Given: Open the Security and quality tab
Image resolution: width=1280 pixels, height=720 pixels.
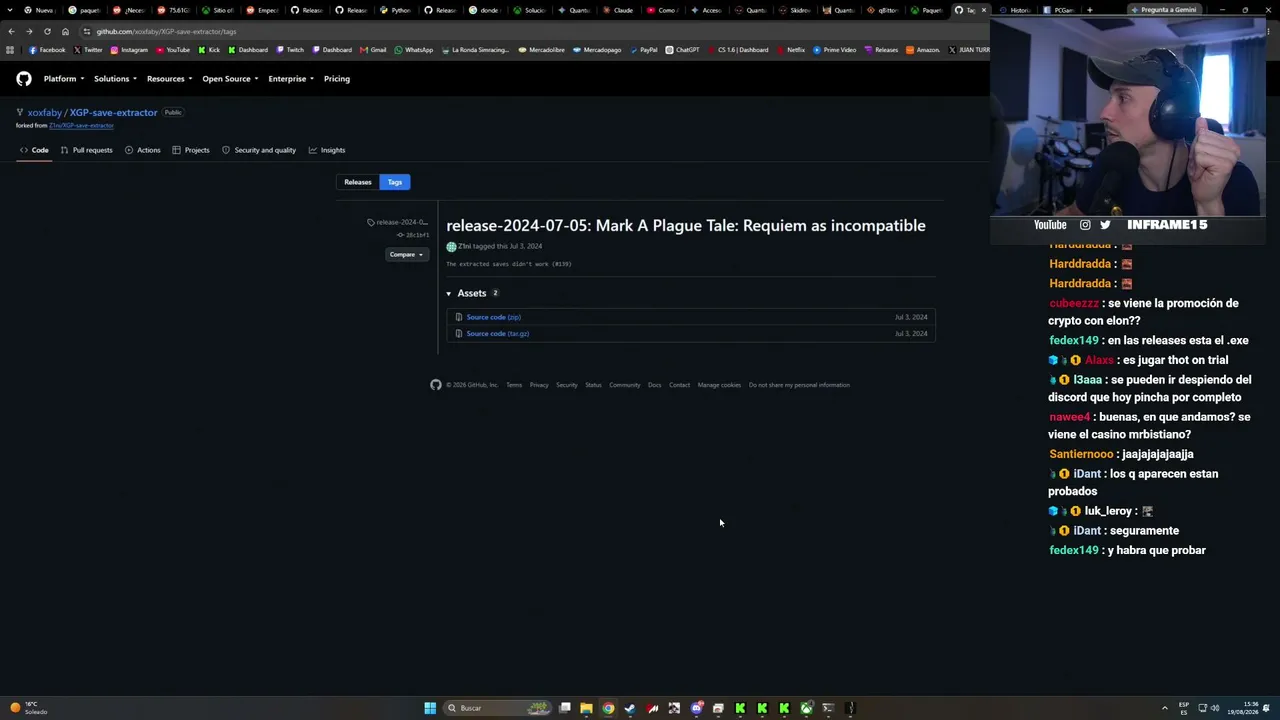Looking at the screenshot, I should tap(259, 150).
